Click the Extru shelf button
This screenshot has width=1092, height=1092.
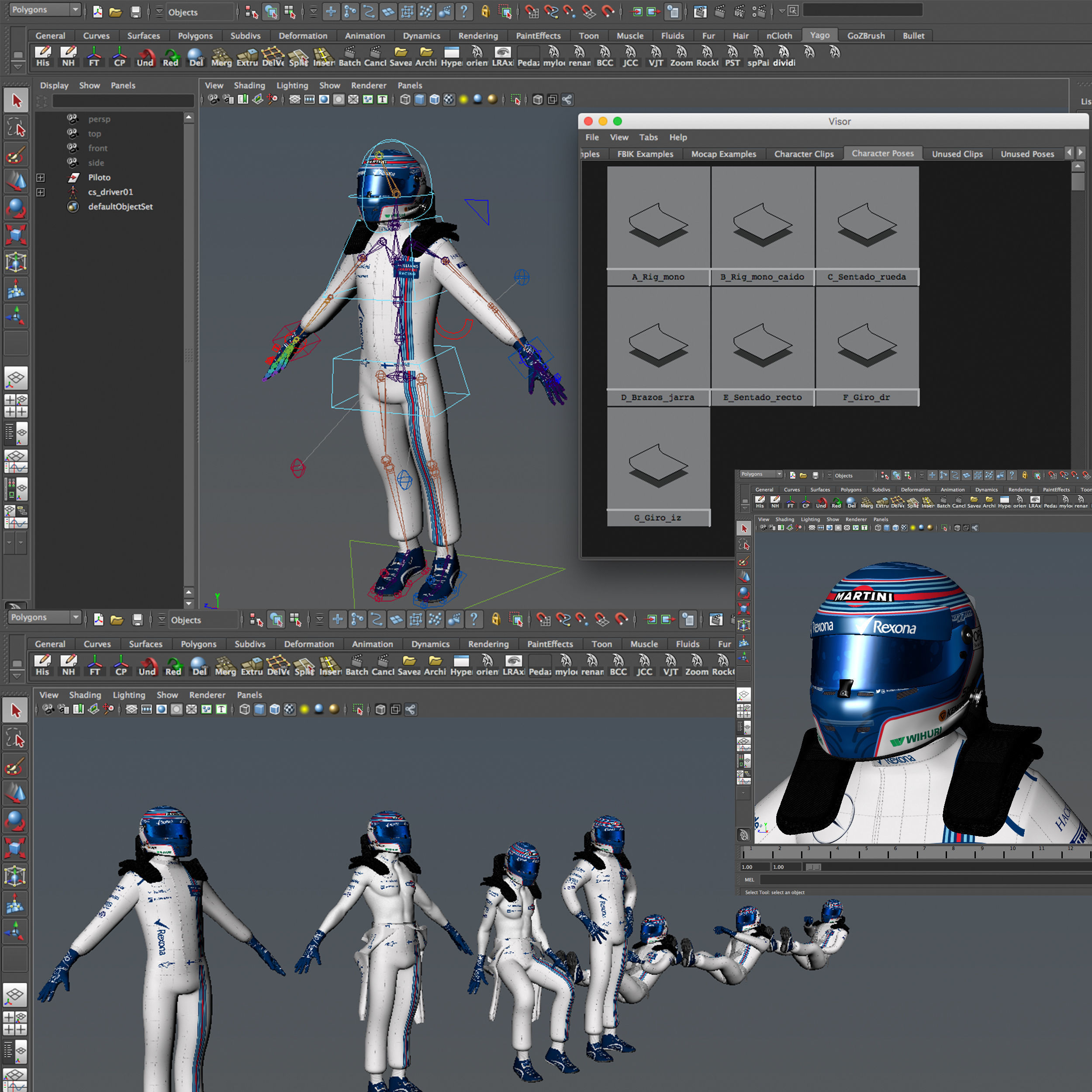(247, 55)
